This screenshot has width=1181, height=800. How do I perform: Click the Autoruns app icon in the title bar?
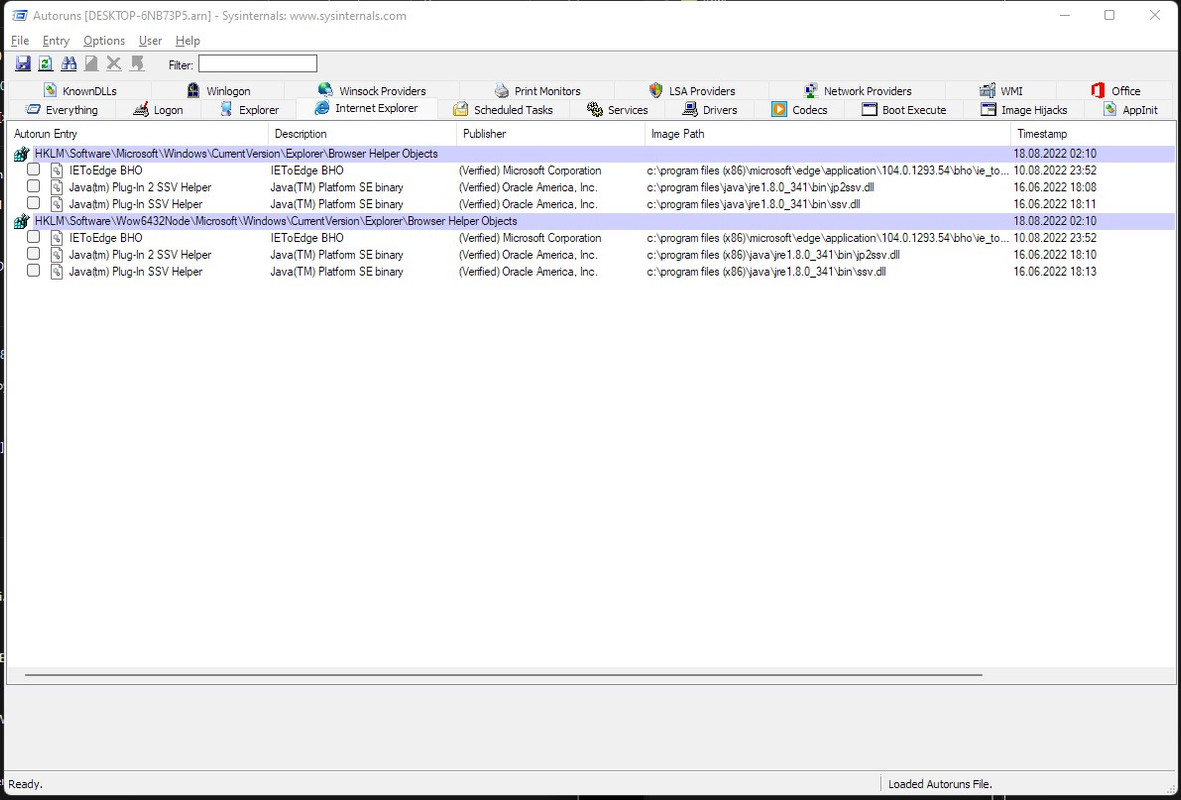(x=20, y=15)
